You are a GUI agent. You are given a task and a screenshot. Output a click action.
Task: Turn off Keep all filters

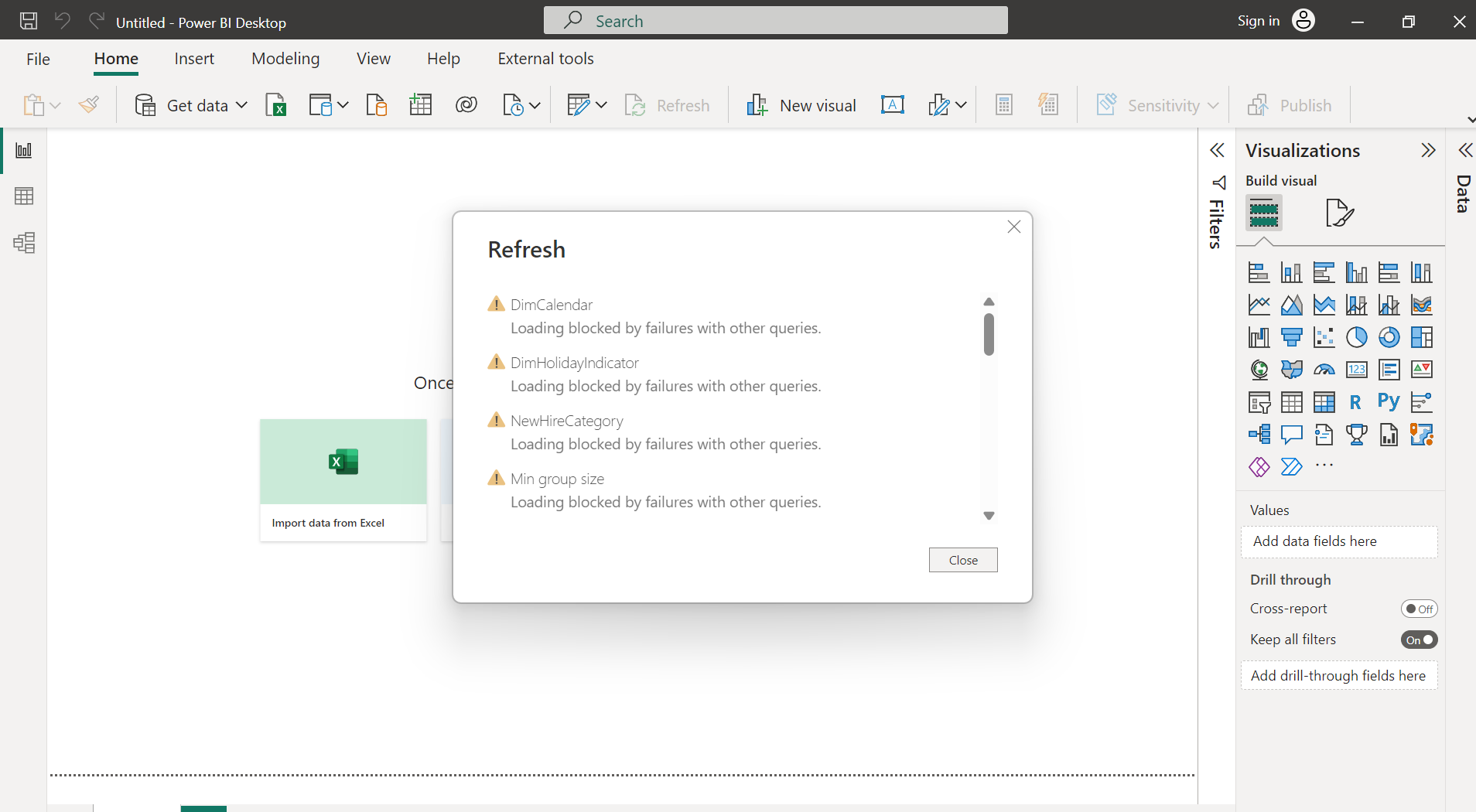(x=1419, y=640)
